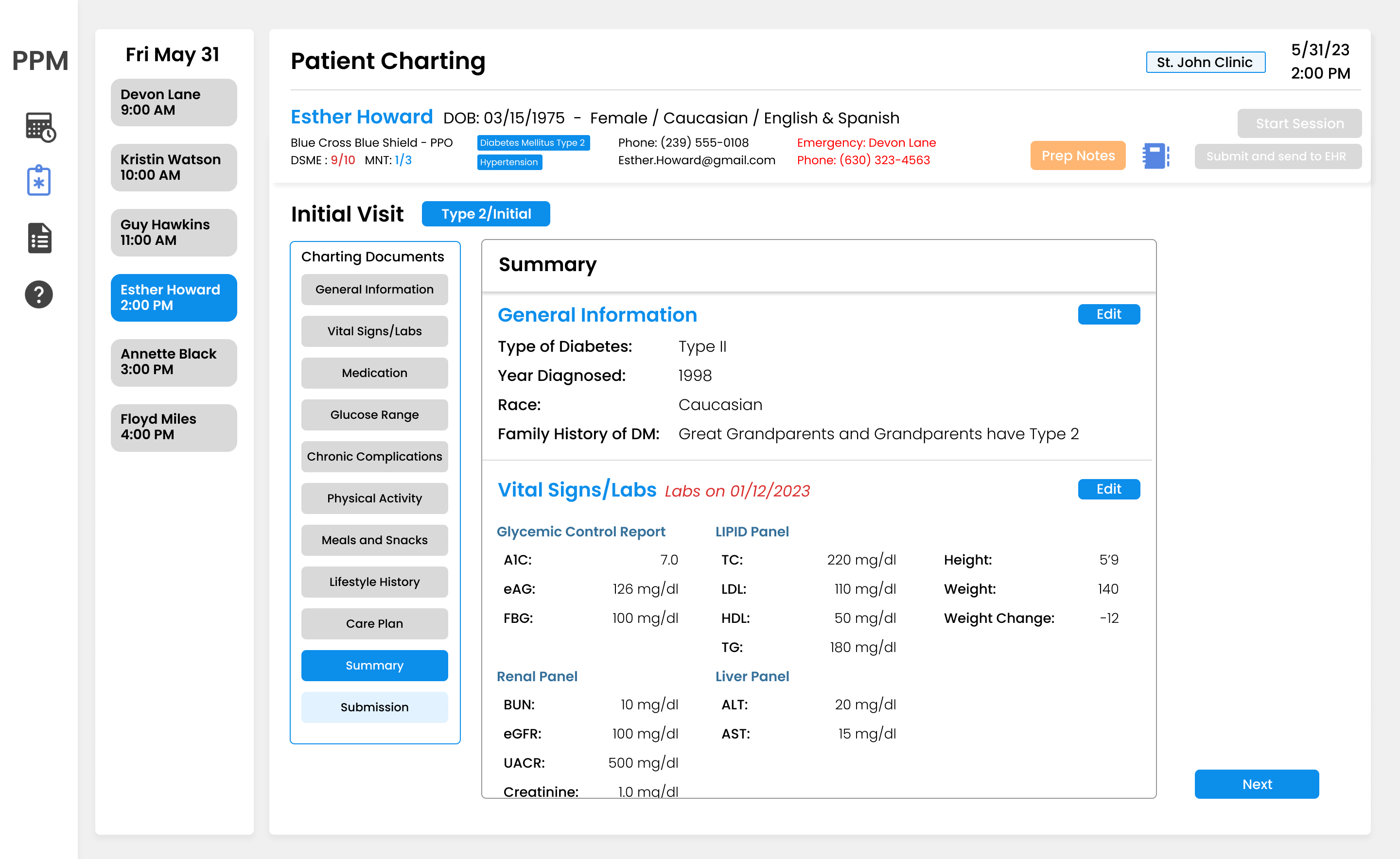Open the documents list icon
This screenshot has width=1400, height=859.
pos(39,238)
